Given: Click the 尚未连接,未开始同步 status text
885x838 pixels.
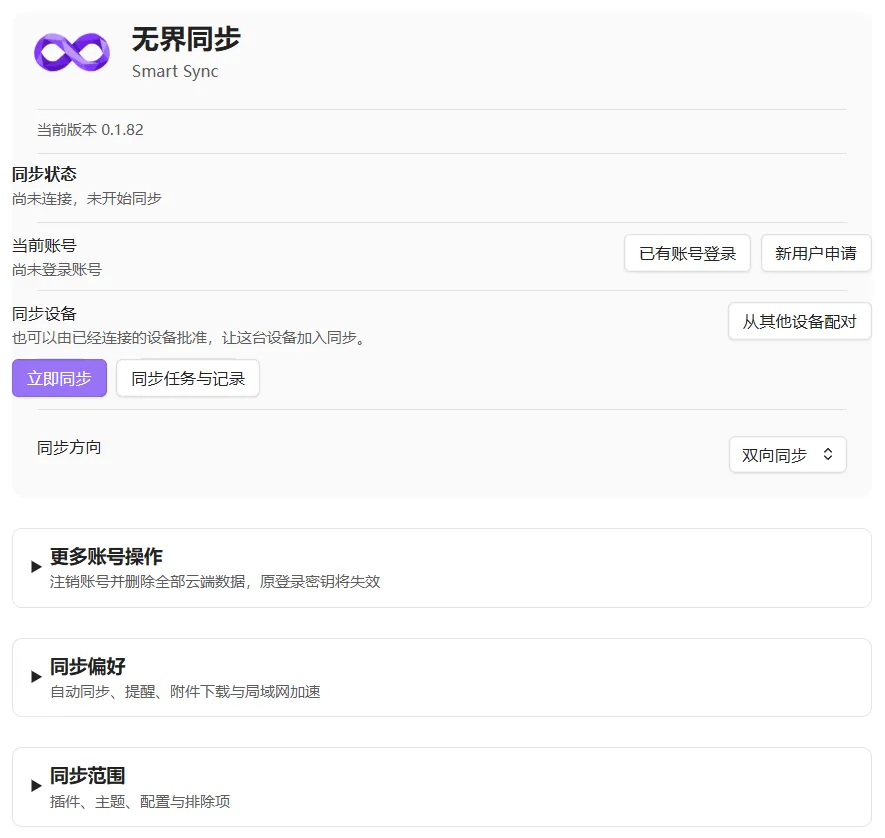Looking at the screenshot, I should [x=87, y=199].
